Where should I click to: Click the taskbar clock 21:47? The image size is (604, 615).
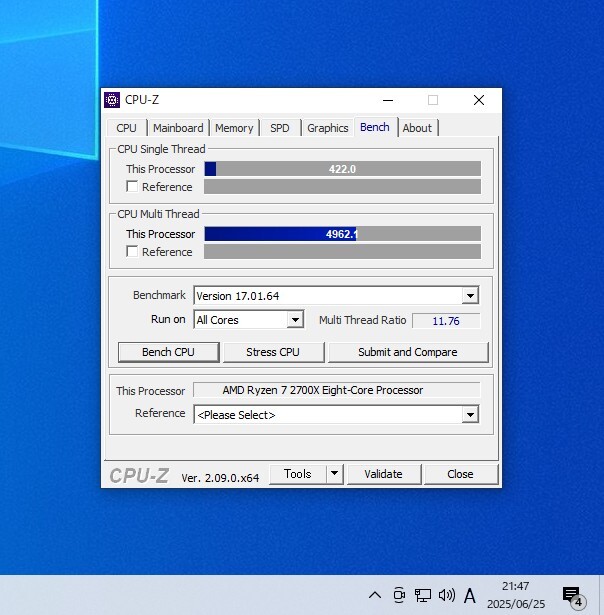[x=516, y=595]
